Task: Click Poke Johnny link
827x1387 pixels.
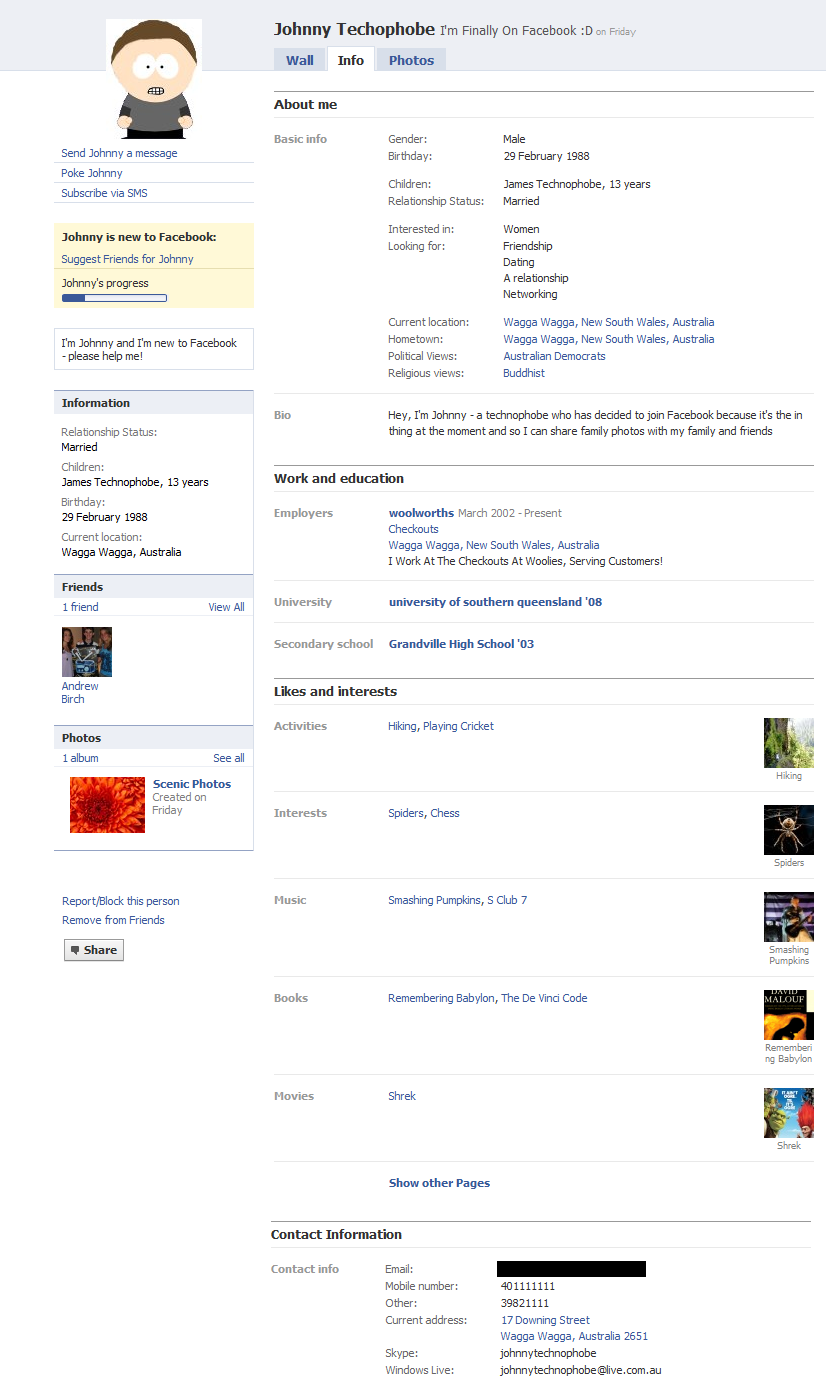Action: pyautogui.click(x=92, y=173)
